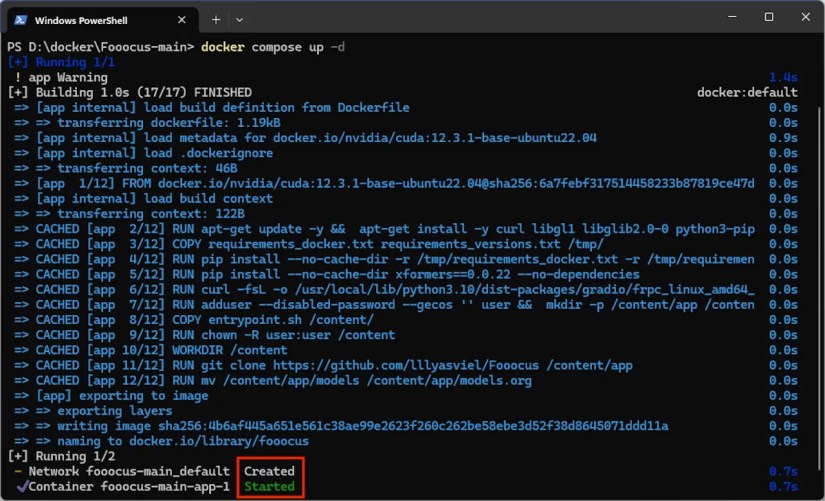Viewport: 825px width, 501px height.
Task: Click 'transferring context: 46B' line
Action: 126,168
